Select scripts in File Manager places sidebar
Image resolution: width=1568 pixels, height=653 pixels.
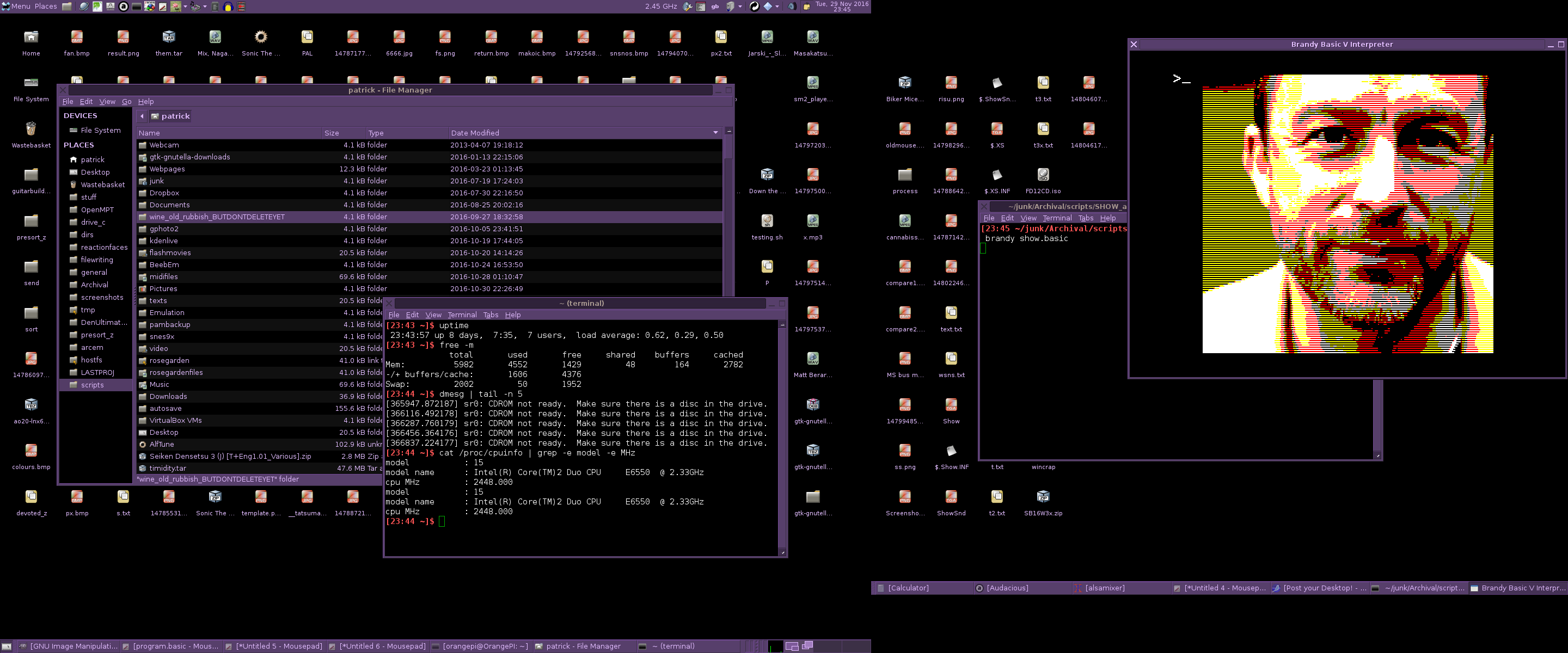[96, 385]
